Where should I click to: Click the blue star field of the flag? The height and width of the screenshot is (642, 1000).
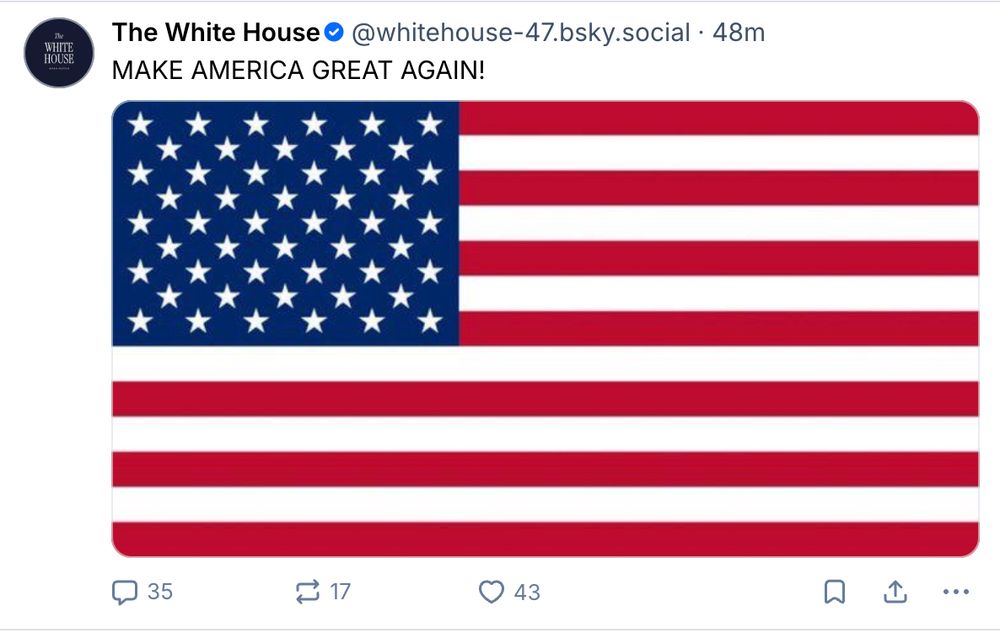tap(285, 222)
